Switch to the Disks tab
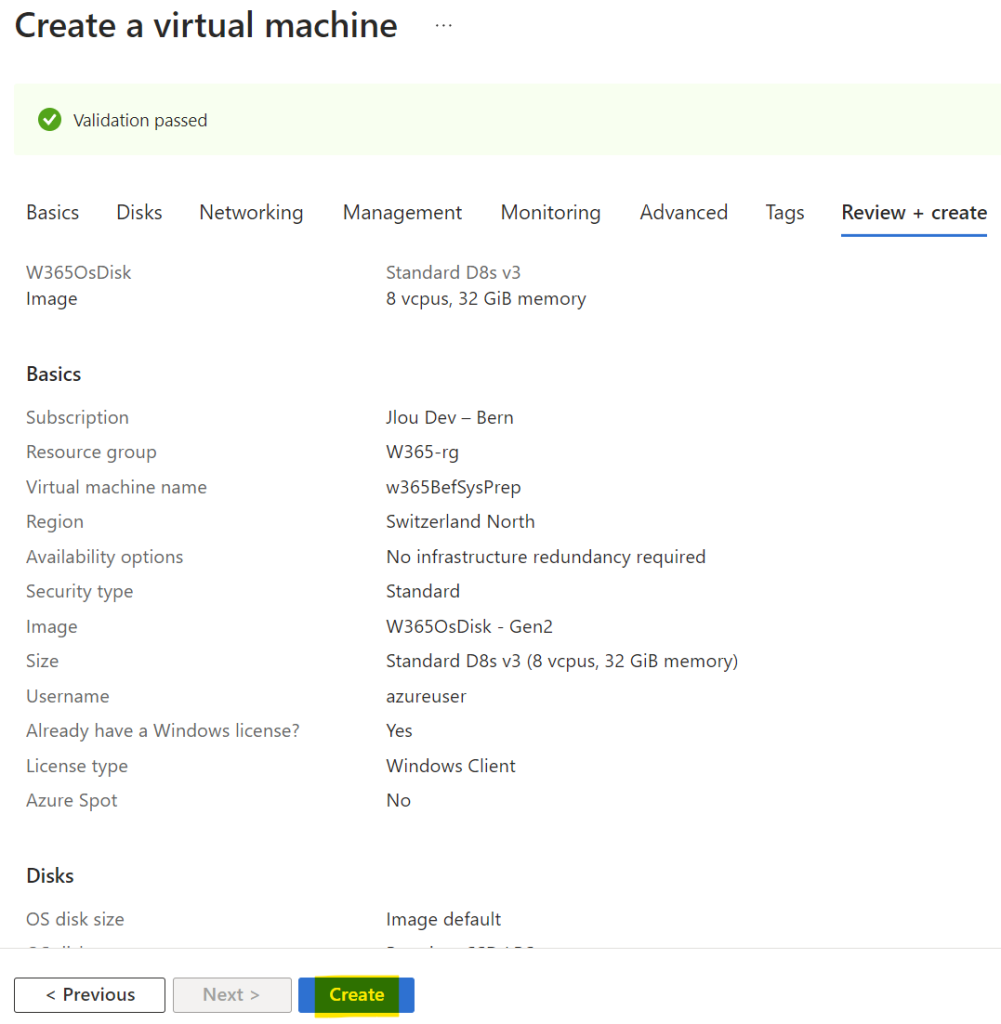This screenshot has height=1024, width=1001. click(139, 212)
